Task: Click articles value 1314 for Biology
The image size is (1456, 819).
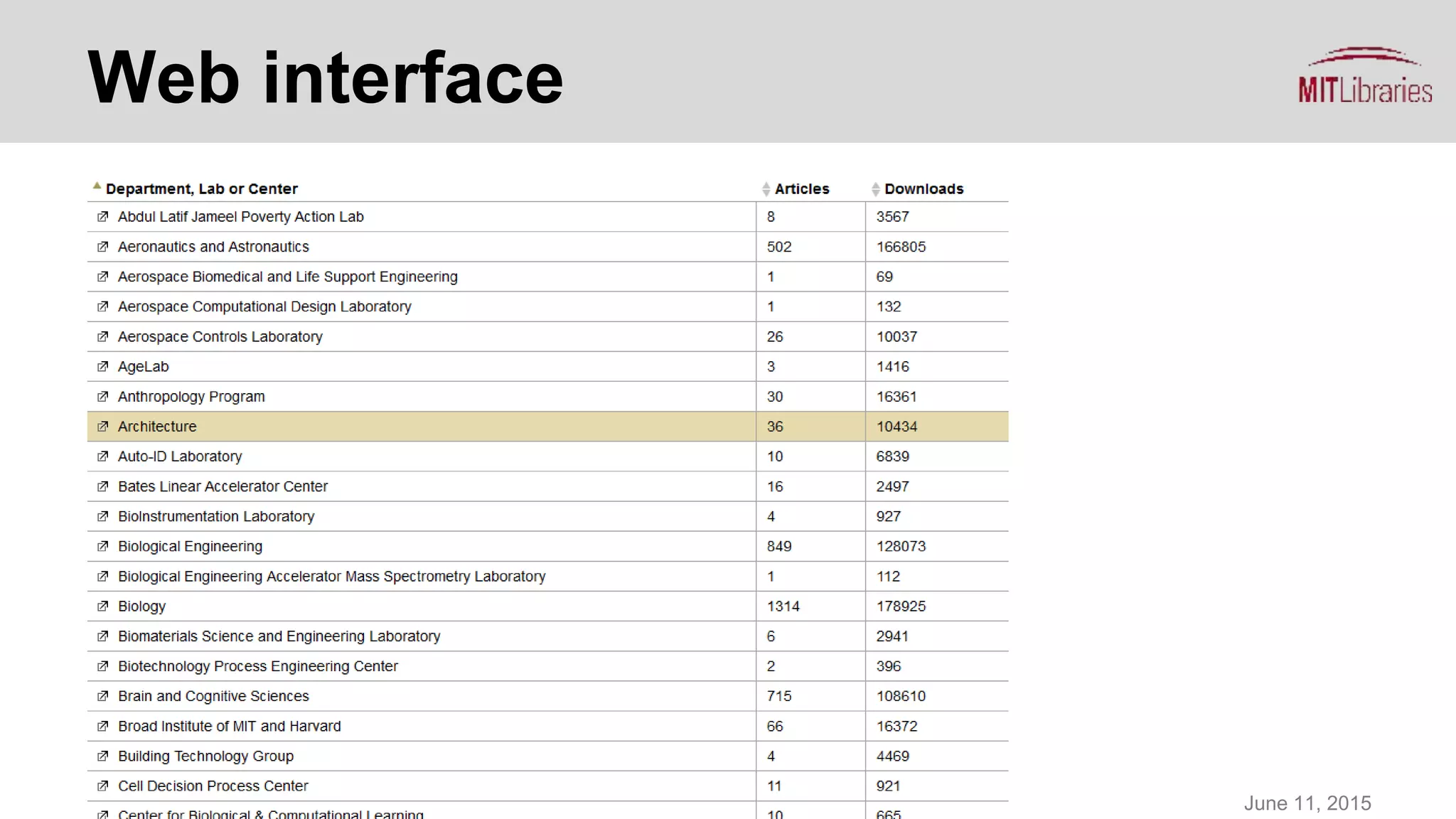Action: (783, 606)
